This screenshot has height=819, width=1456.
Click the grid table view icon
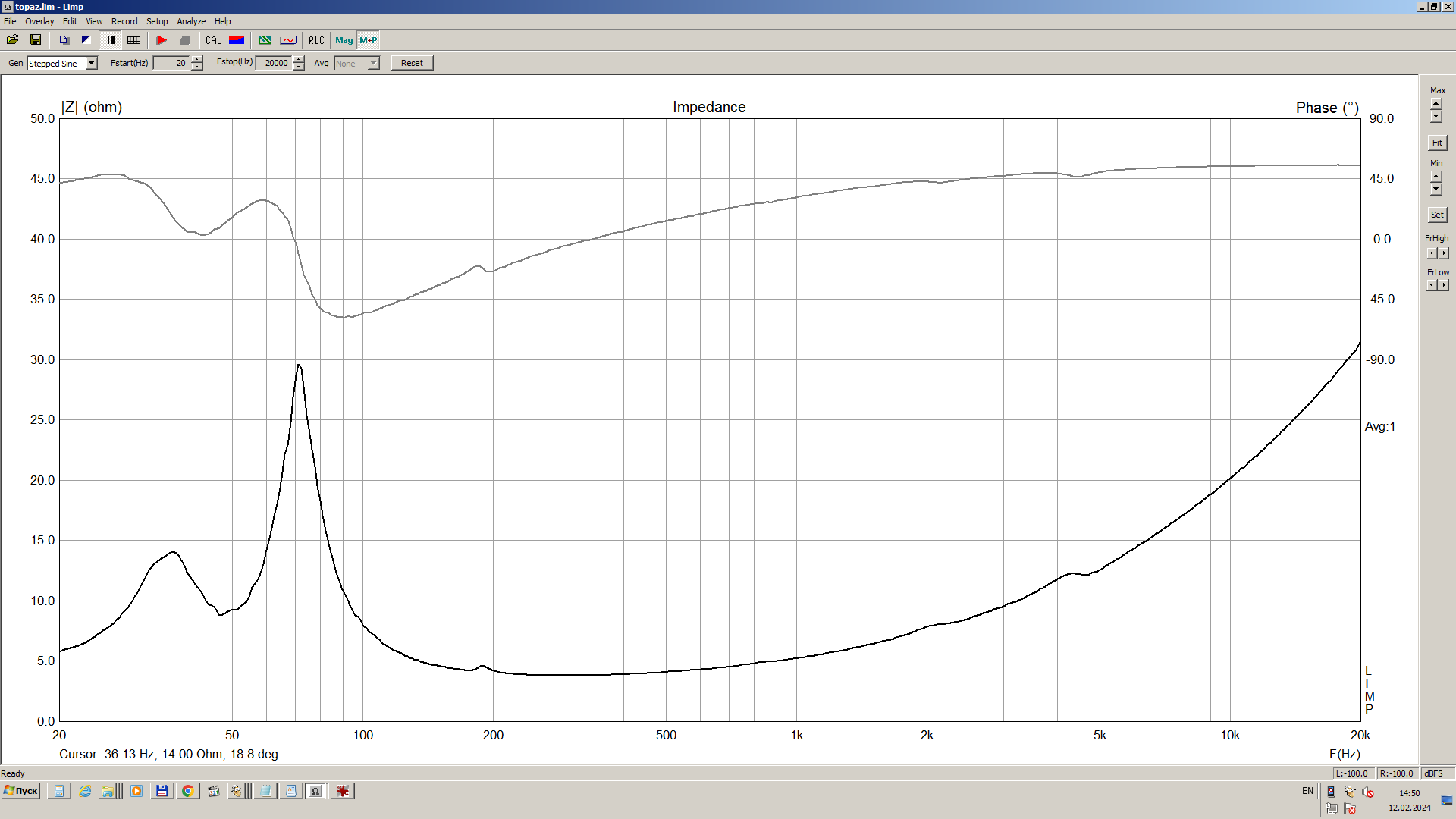click(134, 40)
